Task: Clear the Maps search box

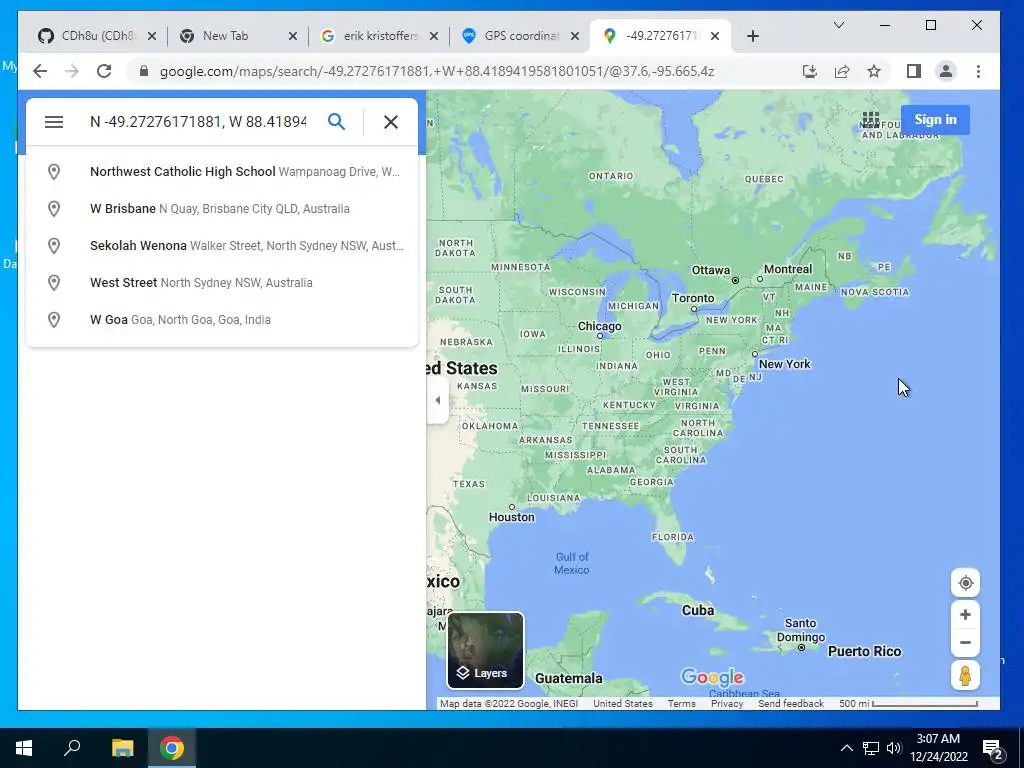Action: 391,122
